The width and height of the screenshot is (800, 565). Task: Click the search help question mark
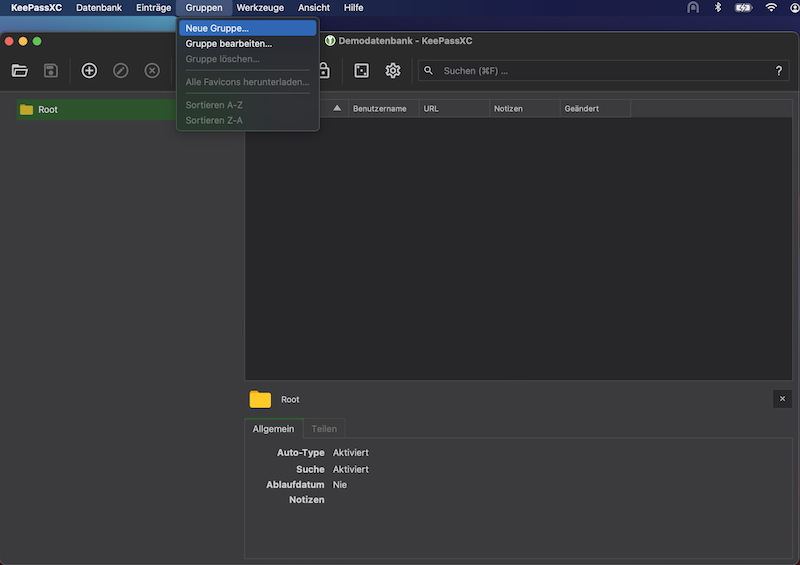pyautogui.click(x=779, y=71)
